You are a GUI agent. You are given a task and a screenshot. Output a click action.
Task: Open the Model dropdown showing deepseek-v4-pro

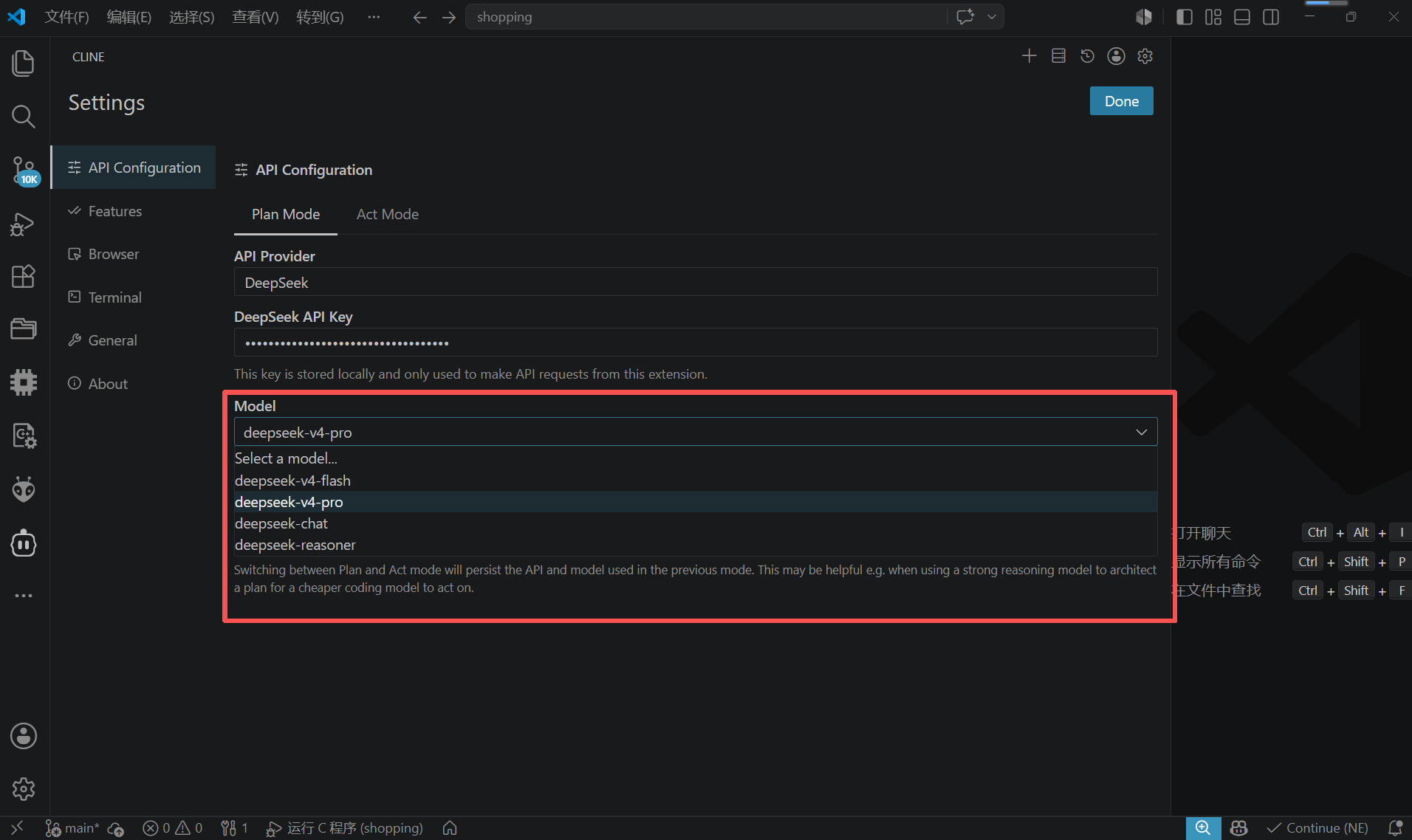click(x=696, y=432)
